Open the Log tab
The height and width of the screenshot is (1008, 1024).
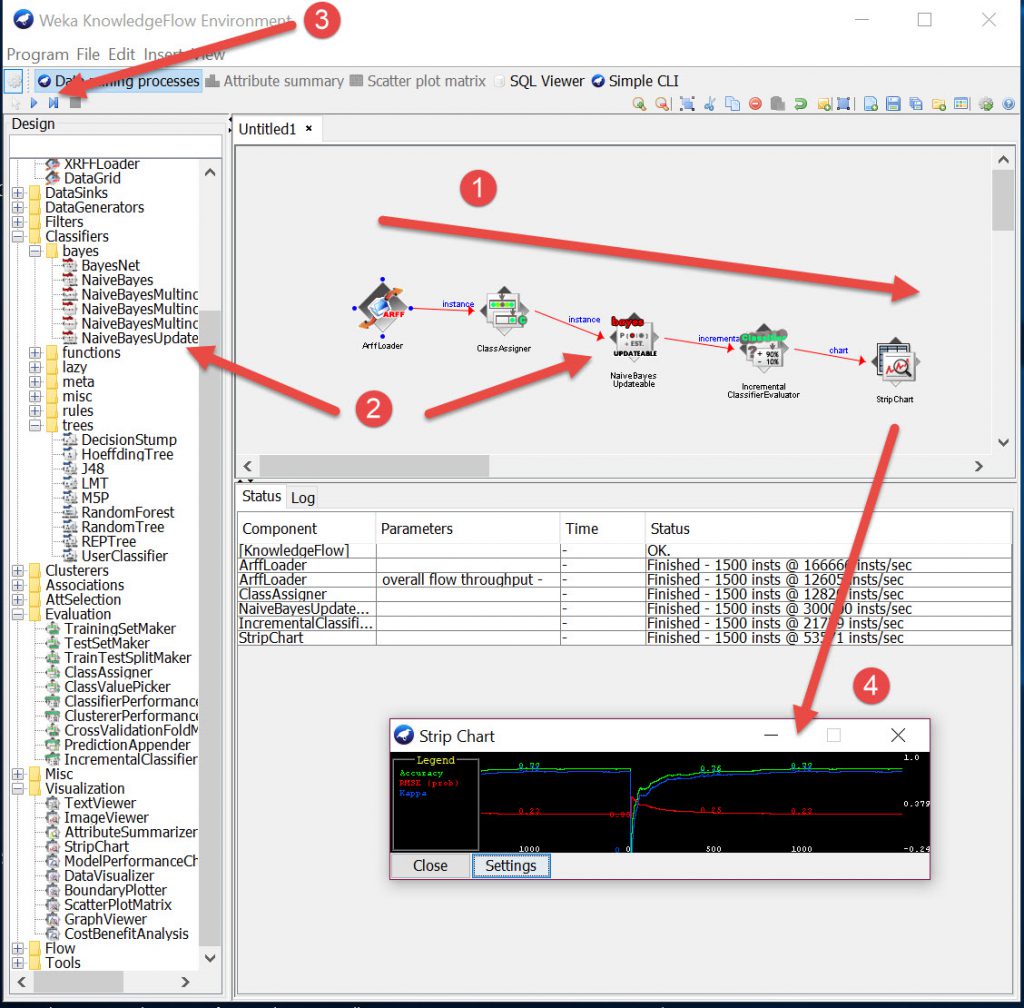pyautogui.click(x=303, y=497)
